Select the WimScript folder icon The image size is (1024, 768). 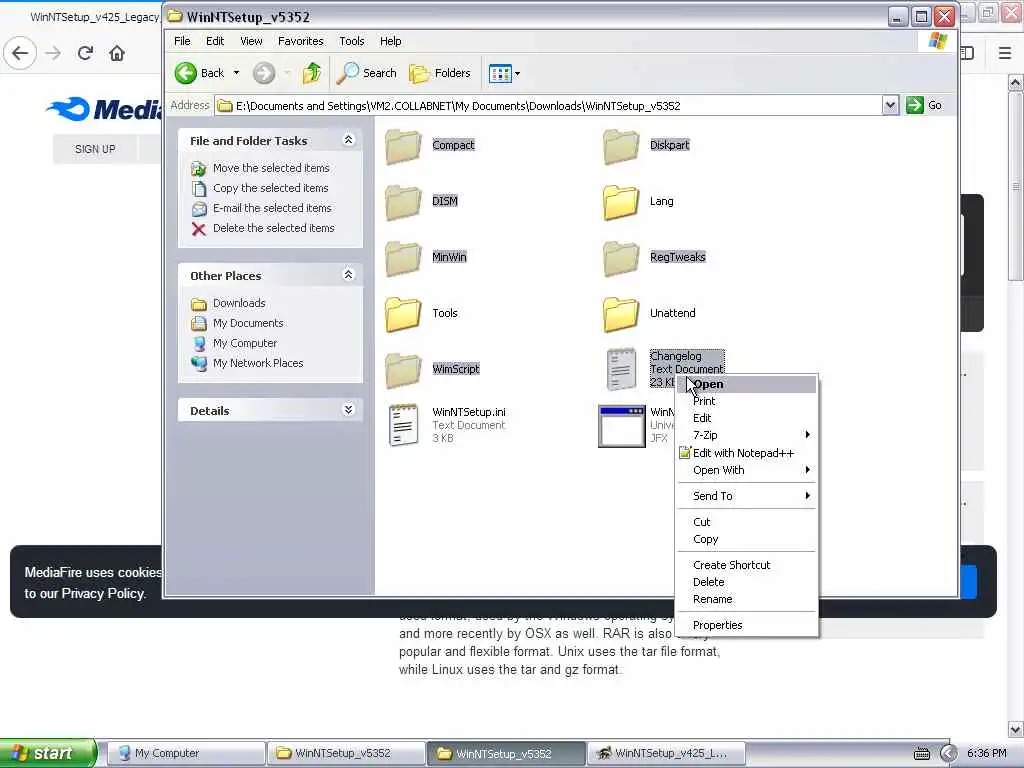coord(403,370)
